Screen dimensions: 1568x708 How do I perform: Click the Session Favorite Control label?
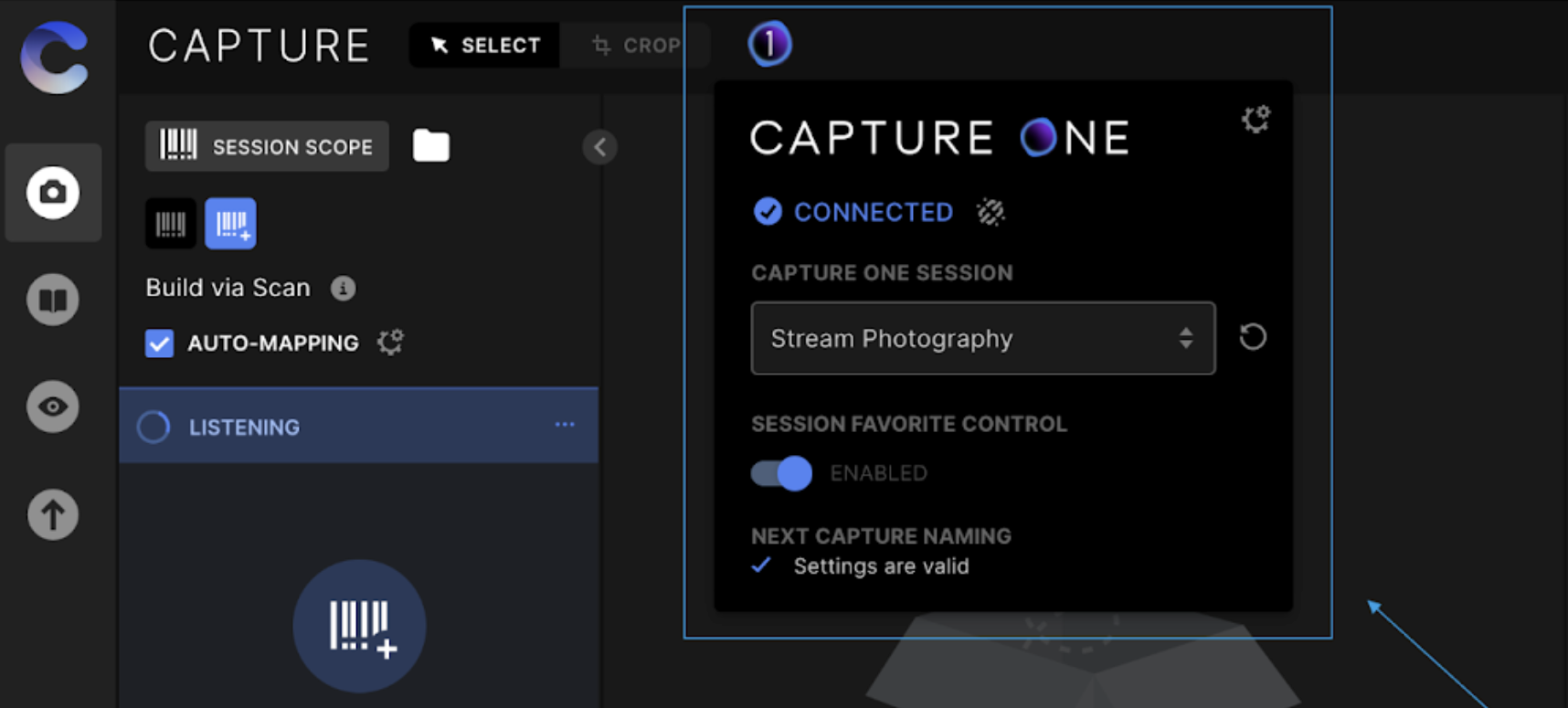click(x=909, y=424)
